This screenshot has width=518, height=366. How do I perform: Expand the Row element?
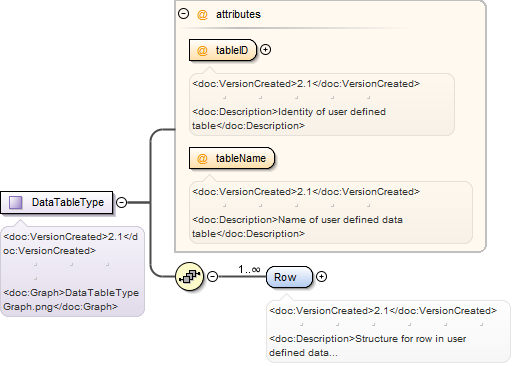pyautogui.click(x=321, y=276)
